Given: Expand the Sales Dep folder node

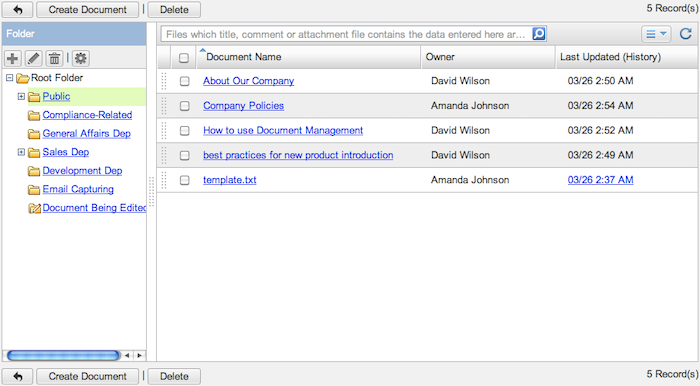Looking at the screenshot, I should [21, 152].
